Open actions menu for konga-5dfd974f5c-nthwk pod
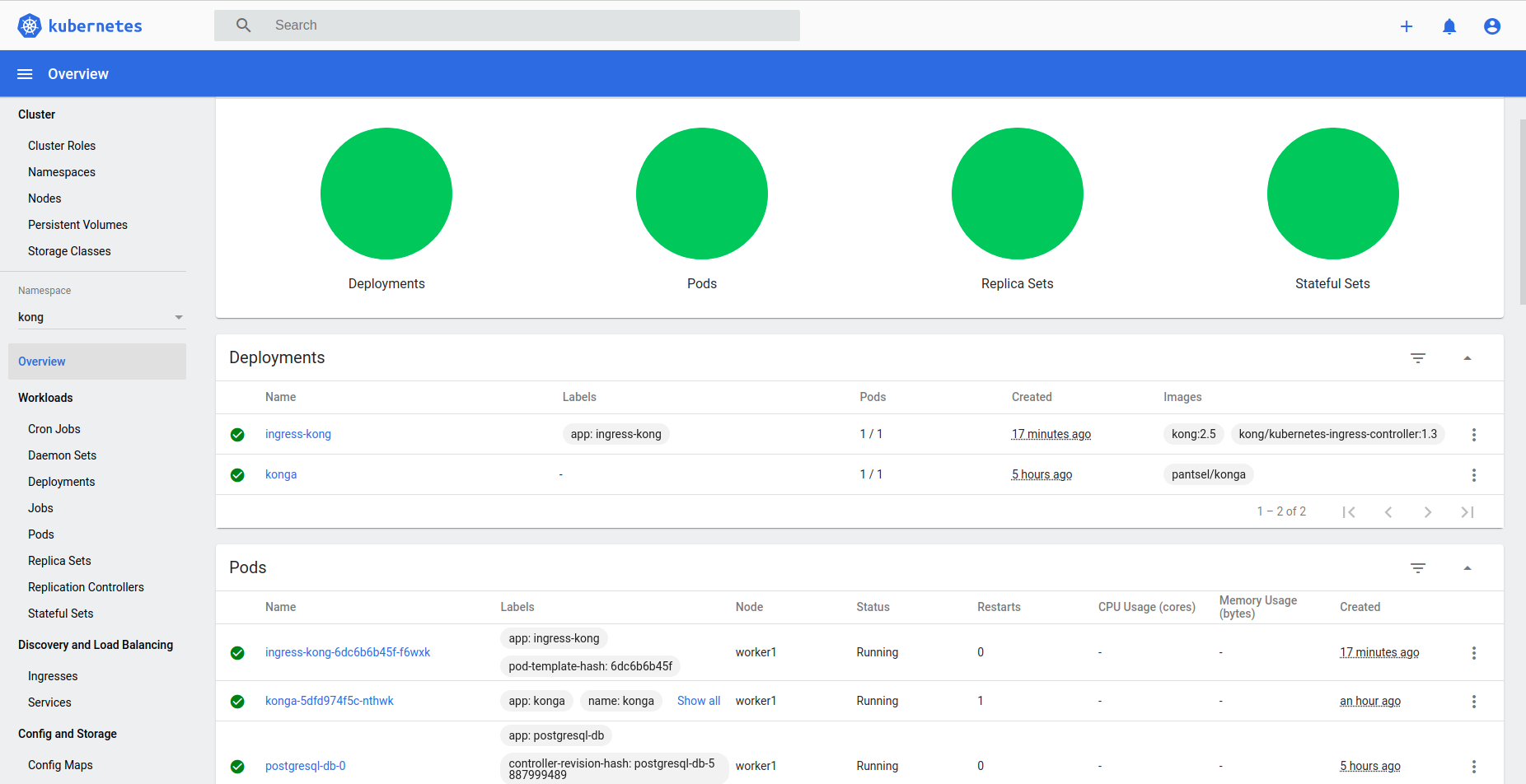Image resolution: width=1526 pixels, height=784 pixels. click(1474, 702)
